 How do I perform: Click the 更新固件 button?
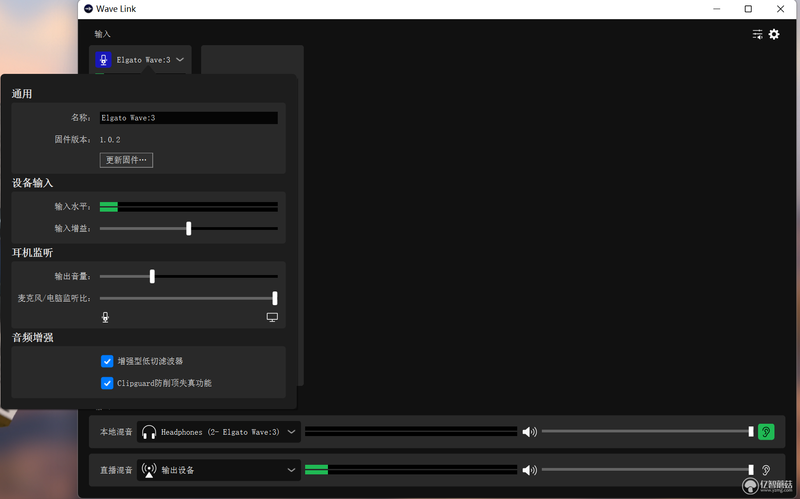click(x=126, y=160)
